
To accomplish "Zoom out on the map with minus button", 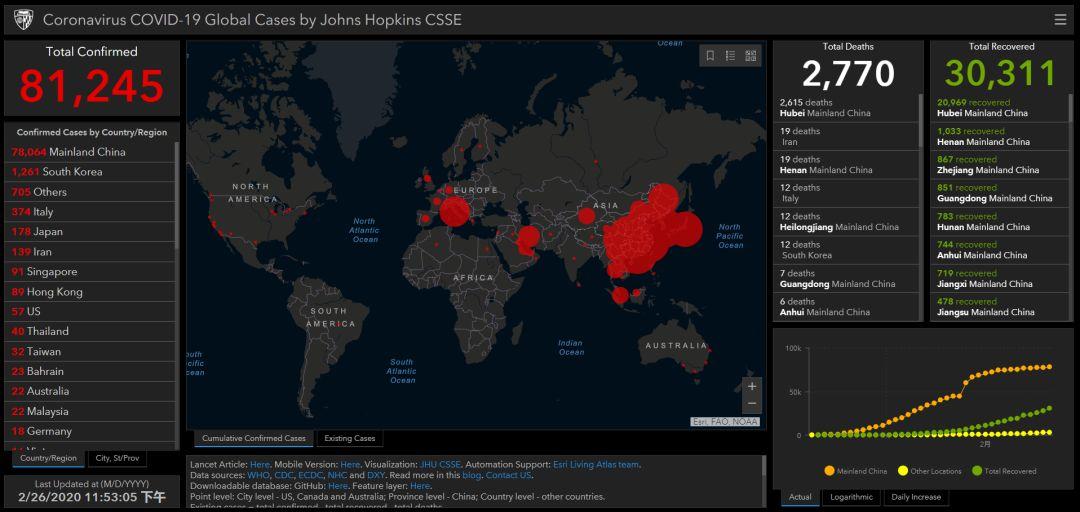I will click(x=751, y=403).
